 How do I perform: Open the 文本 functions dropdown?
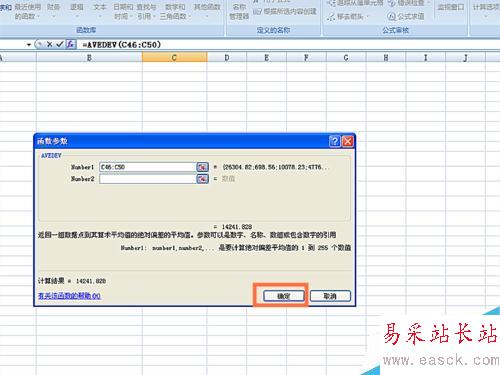click(100, 11)
